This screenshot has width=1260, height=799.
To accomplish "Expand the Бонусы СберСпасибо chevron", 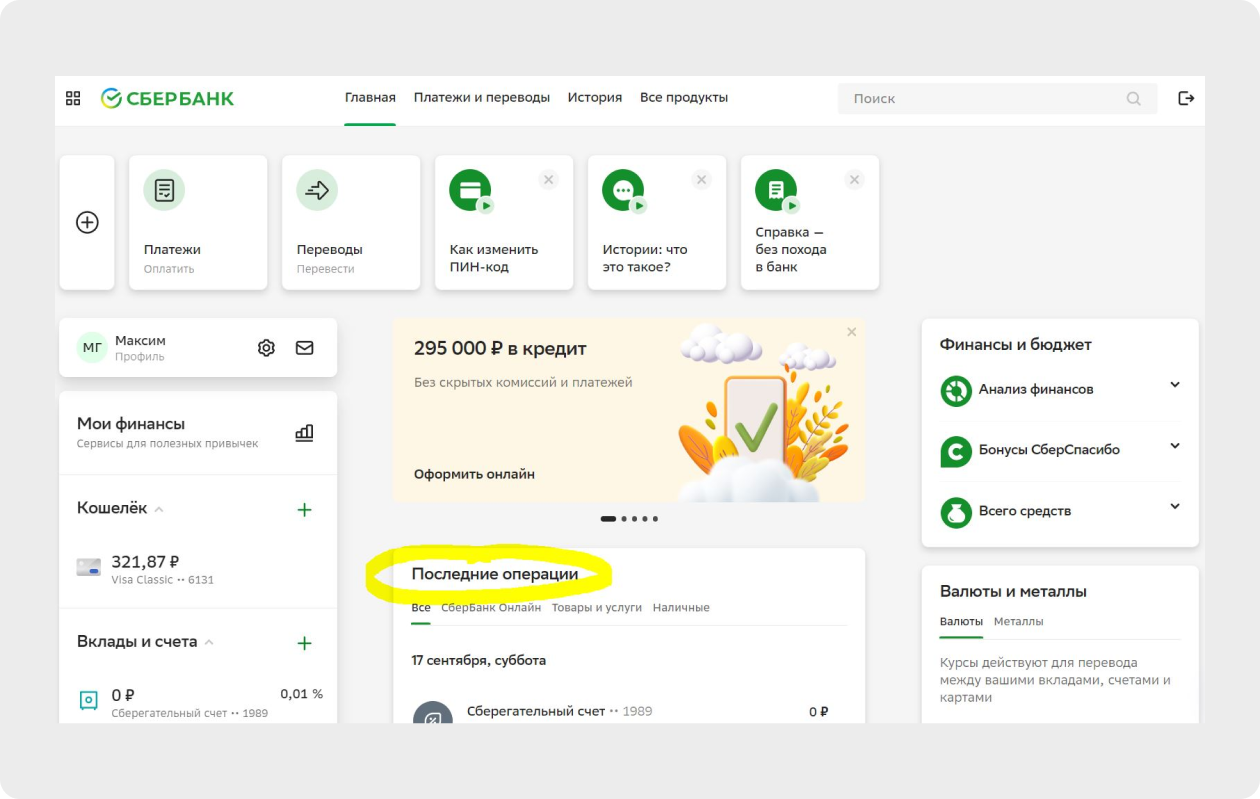I will [1175, 446].
